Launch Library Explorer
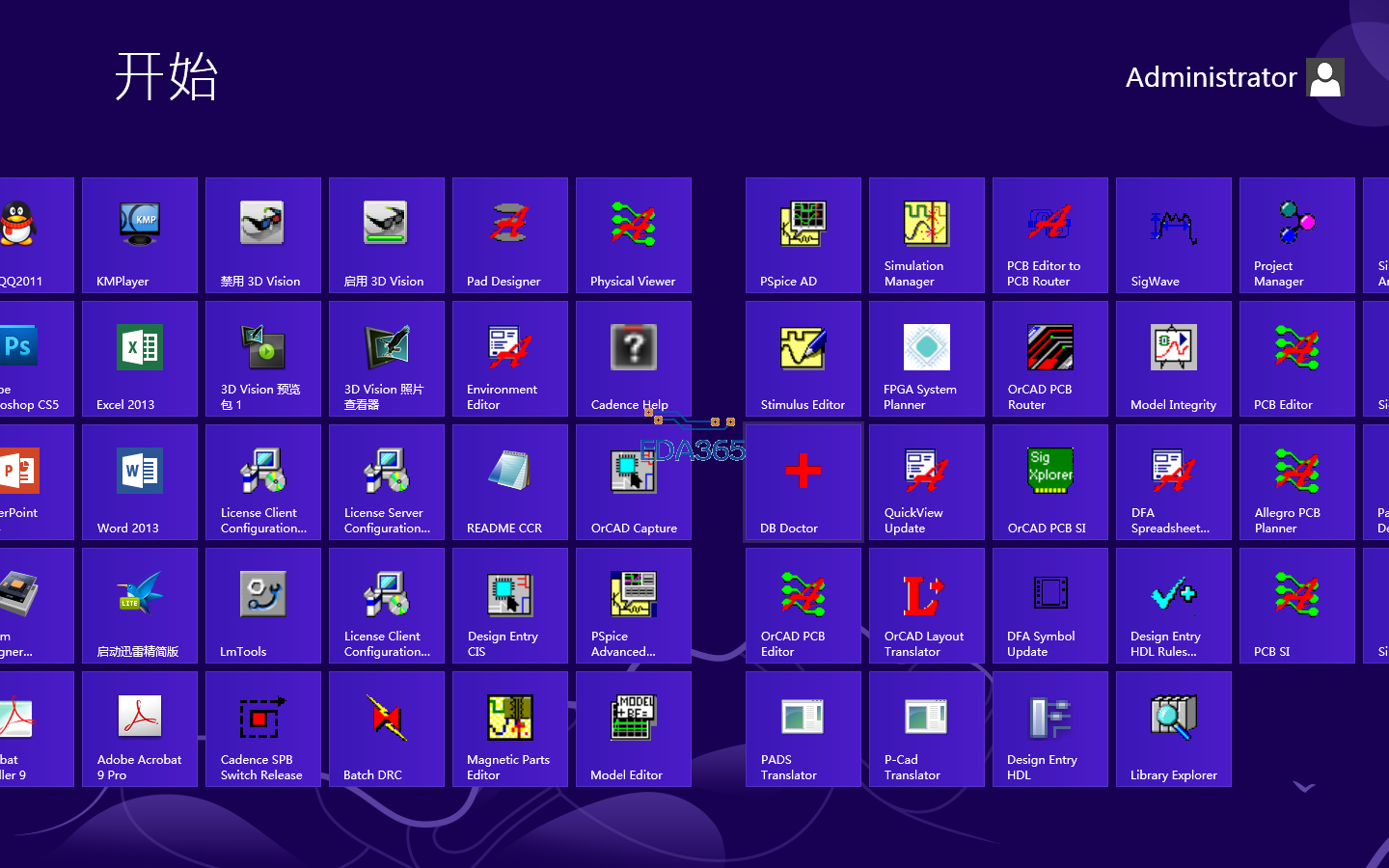 pos(1174,729)
